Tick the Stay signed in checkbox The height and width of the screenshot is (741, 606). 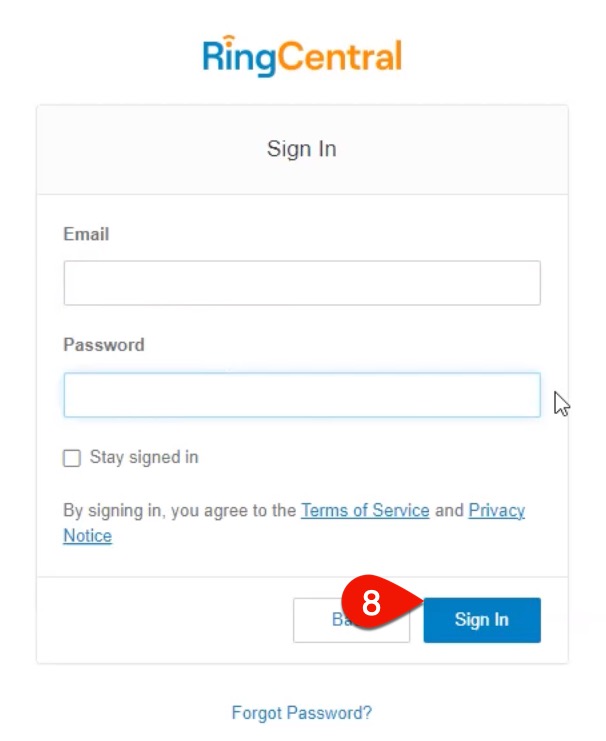[72, 458]
